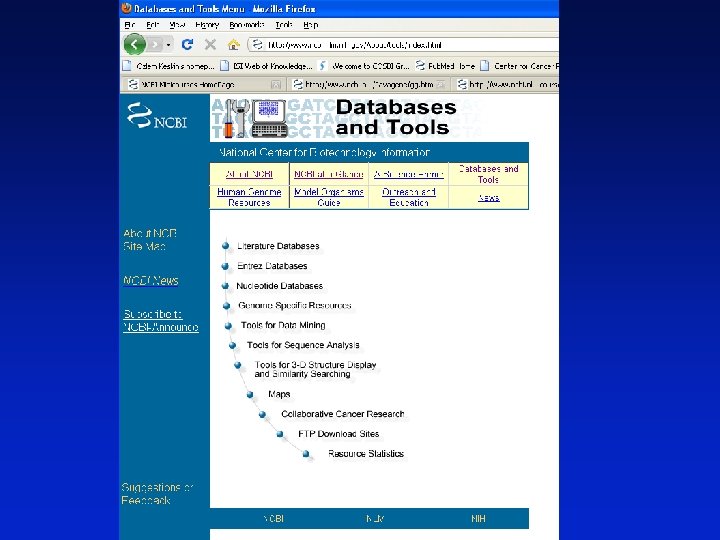Open the Maps menu item

coord(279,394)
